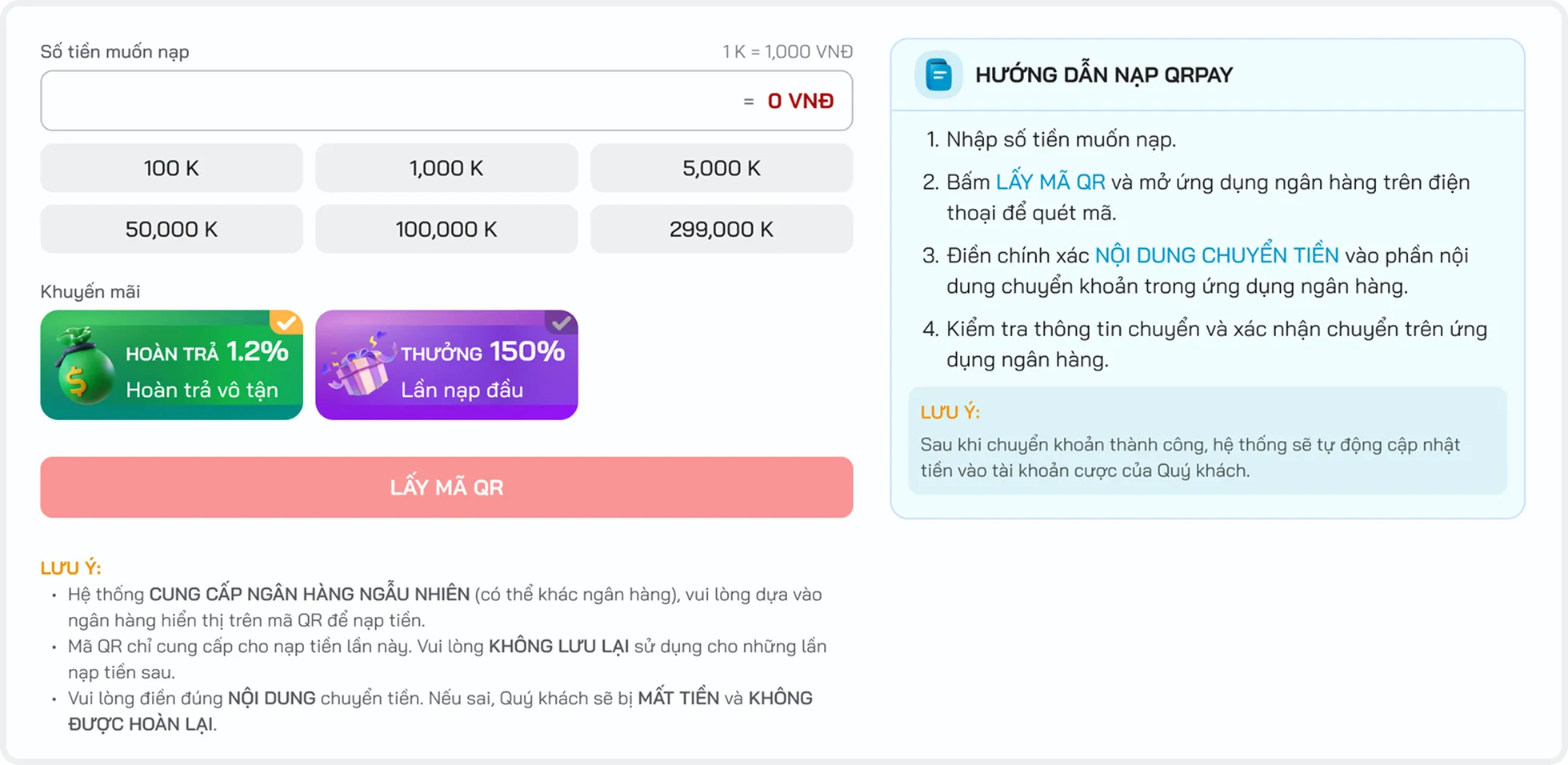The width and height of the screenshot is (1568, 765).
Task: Click the NỘI DUNG CHUYỂN TIỀN link
Action: 1216,255
